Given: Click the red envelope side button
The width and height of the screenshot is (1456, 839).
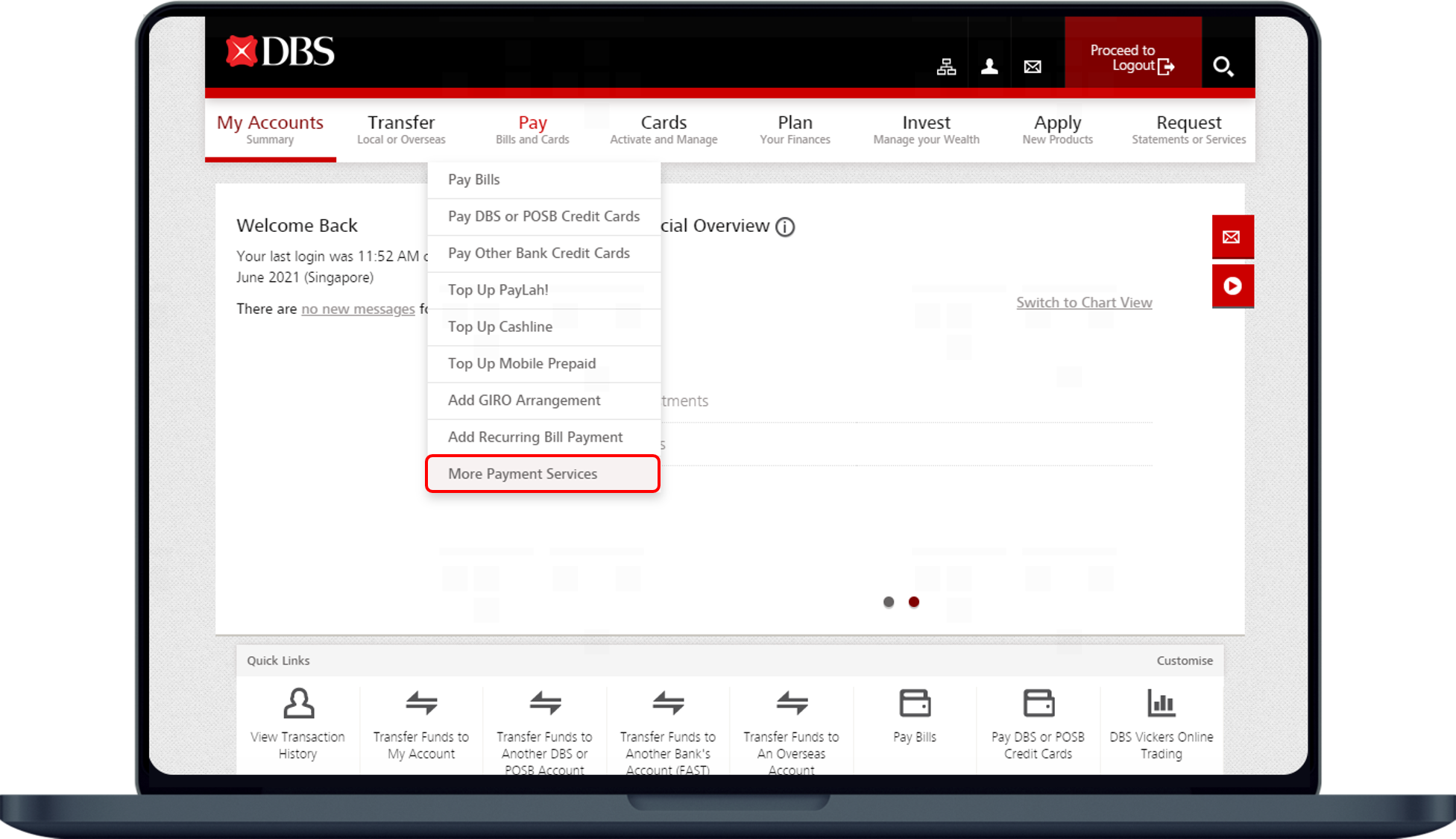Looking at the screenshot, I should pyautogui.click(x=1232, y=237).
